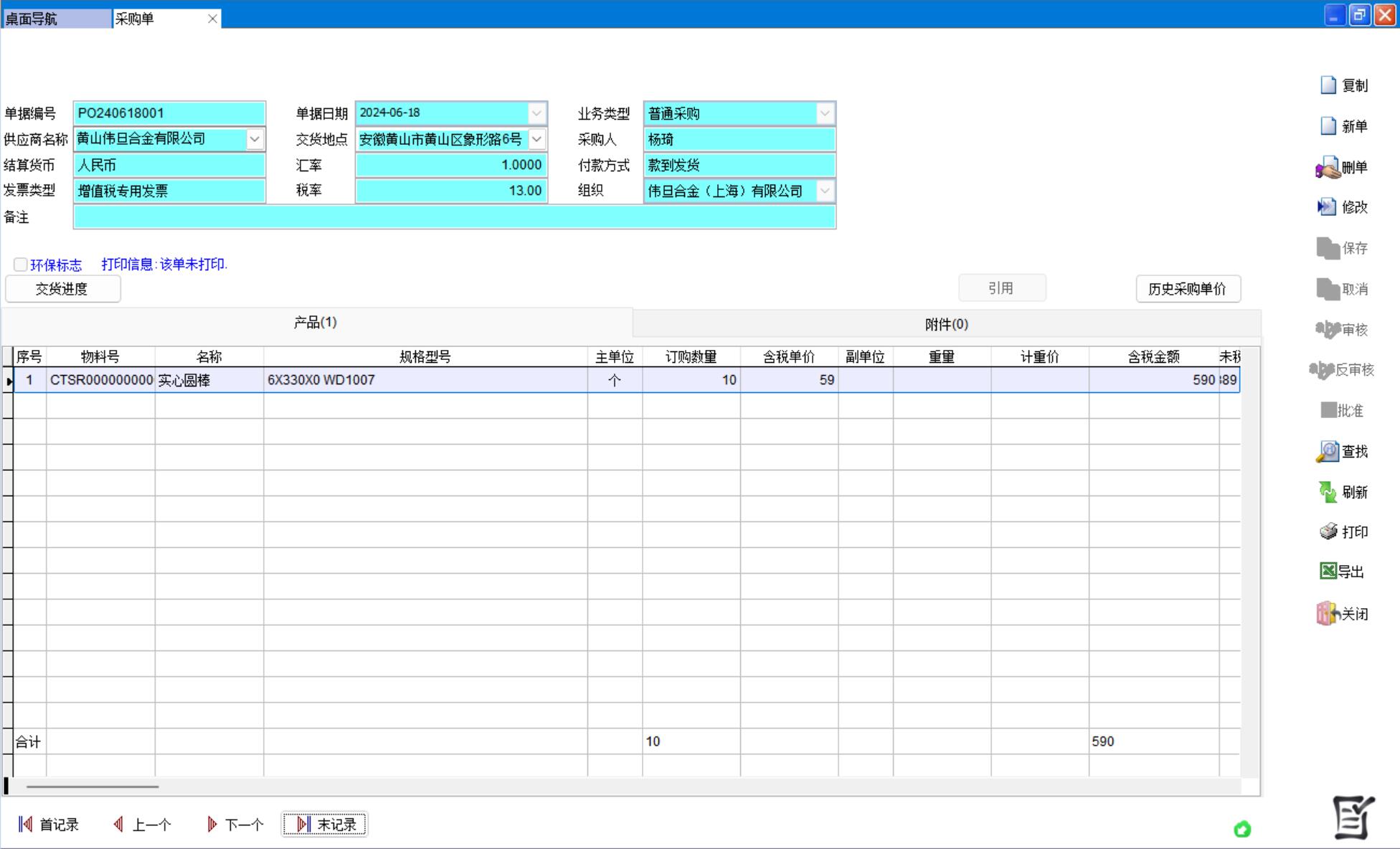1400x849 pixels.
Task: Open the 查找 (find) tool
Action: click(x=1328, y=452)
